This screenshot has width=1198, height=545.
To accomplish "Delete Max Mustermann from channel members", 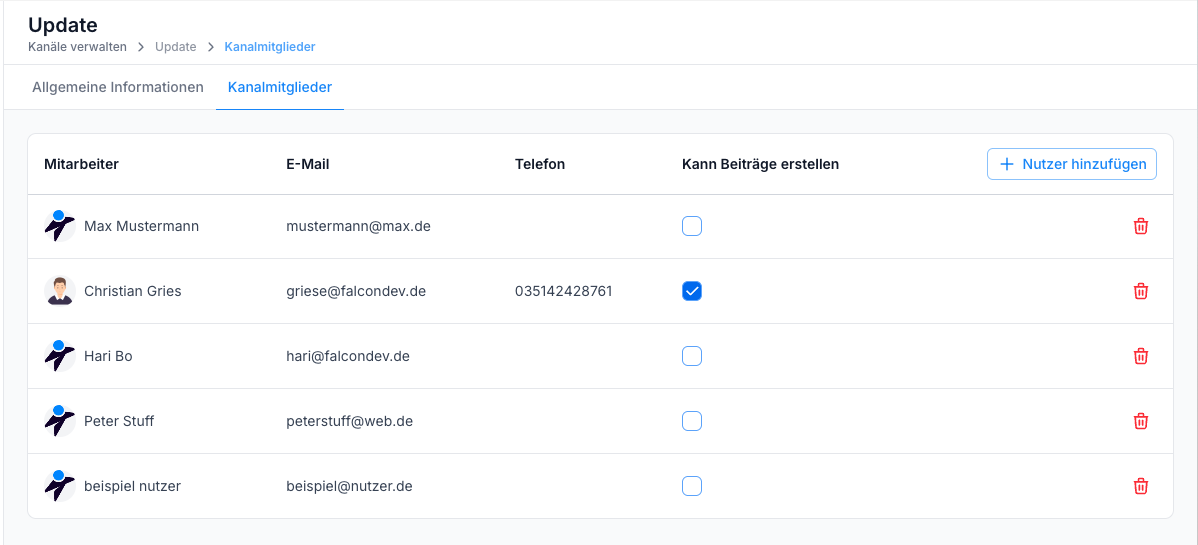I will [x=1141, y=226].
